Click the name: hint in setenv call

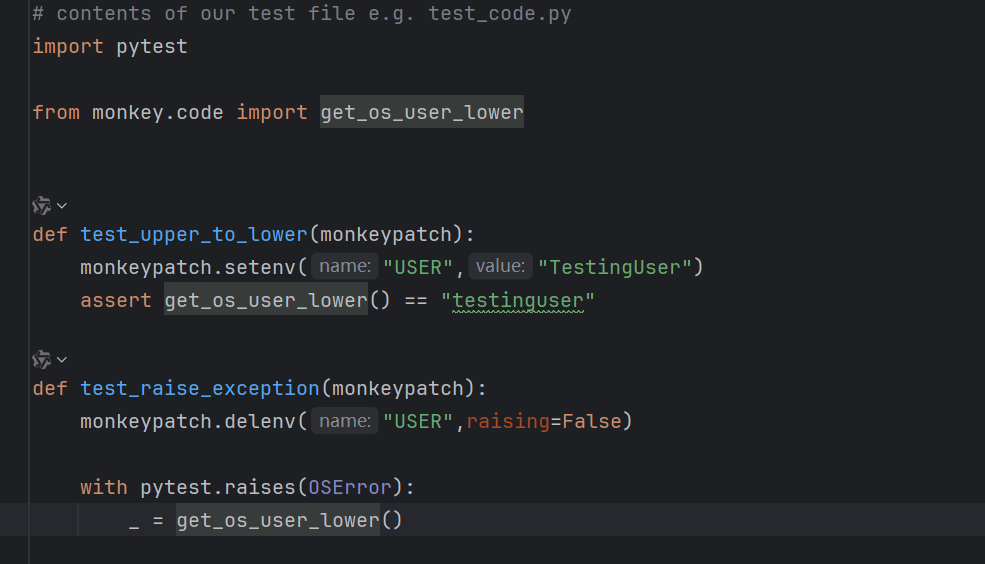tap(345, 266)
